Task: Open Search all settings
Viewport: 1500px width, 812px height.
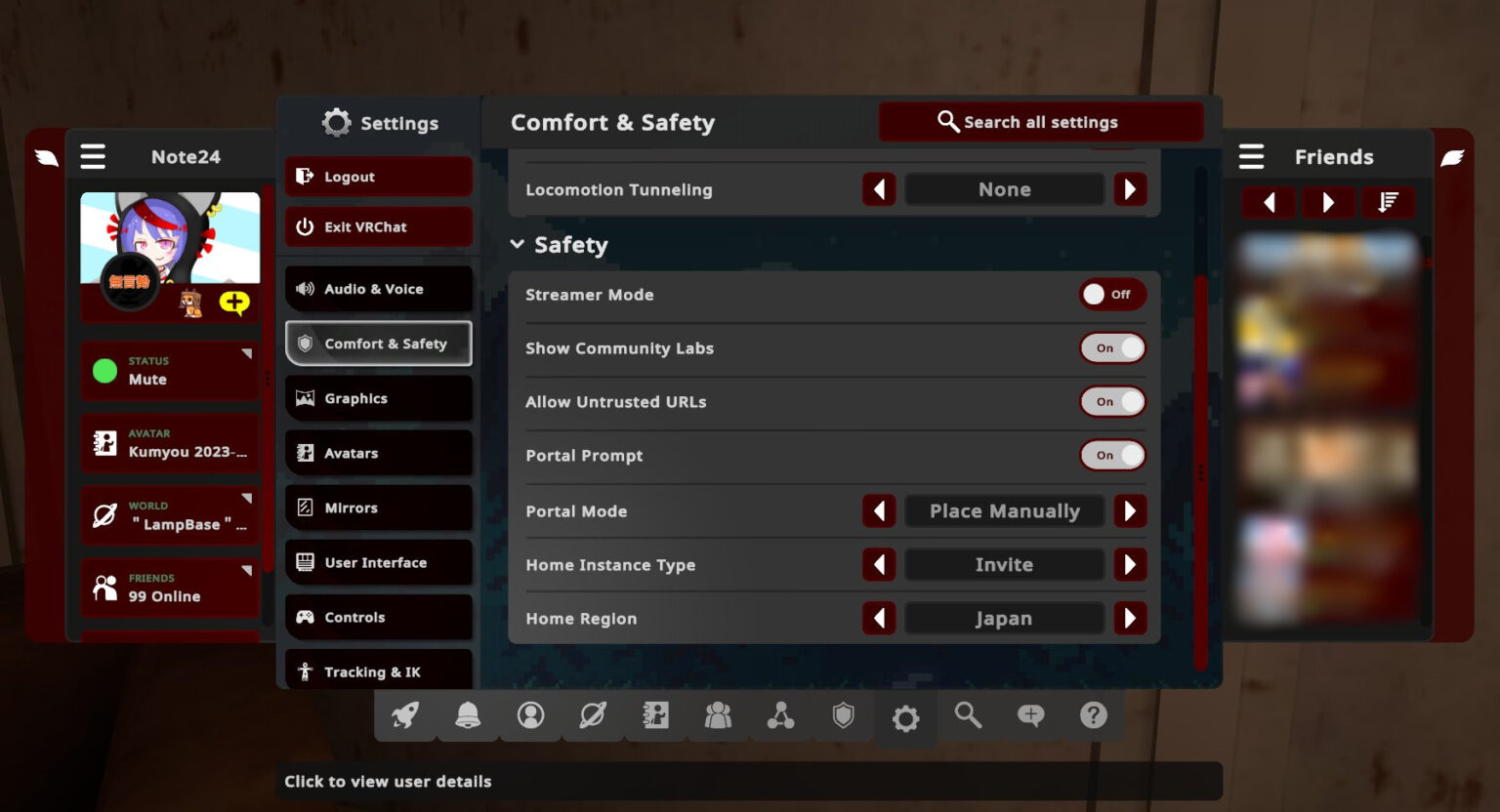Action: pyautogui.click(x=1040, y=122)
